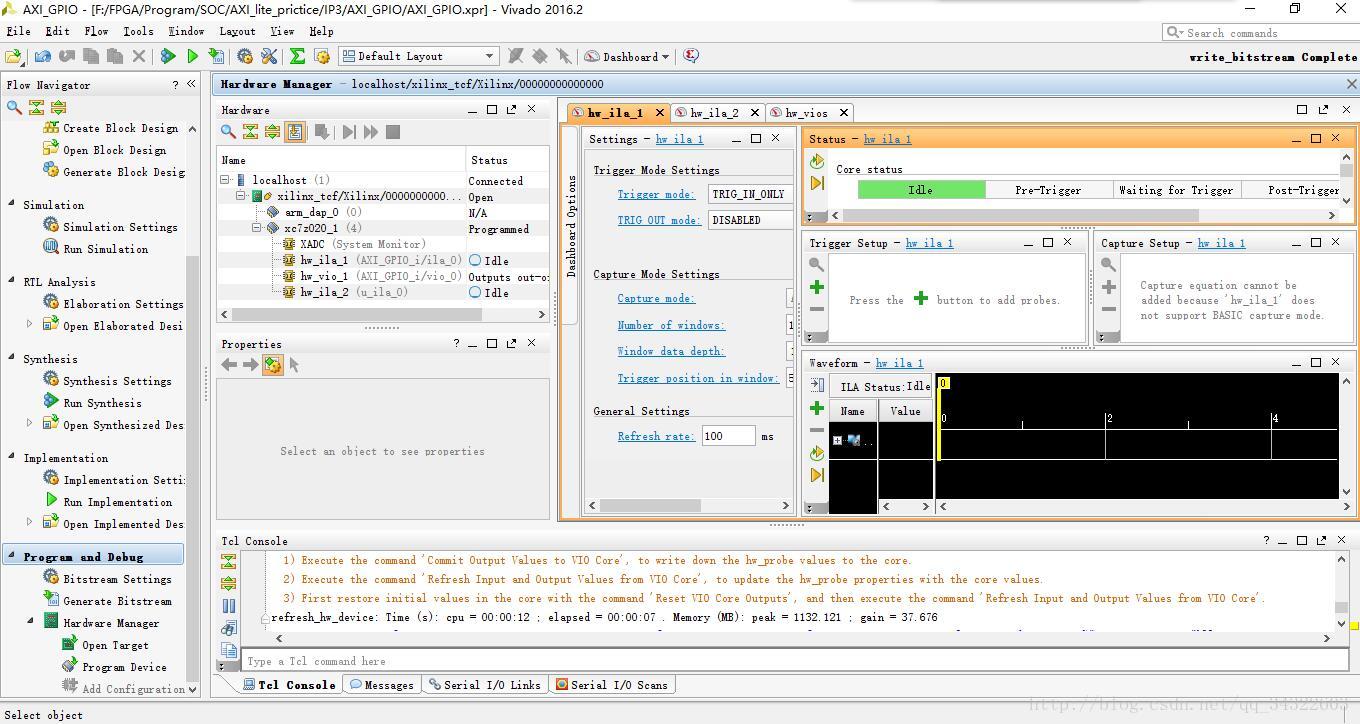Click the Tcl command input field
The height and width of the screenshot is (724, 1360).
click(x=795, y=661)
